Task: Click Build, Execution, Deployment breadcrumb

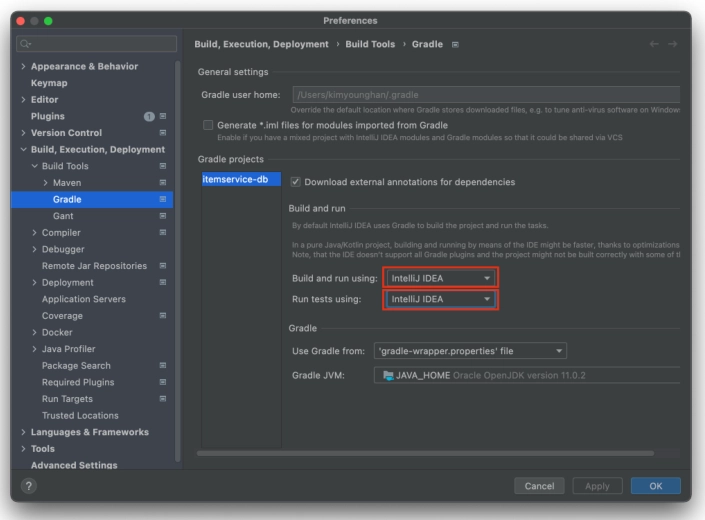Action: tap(261, 44)
